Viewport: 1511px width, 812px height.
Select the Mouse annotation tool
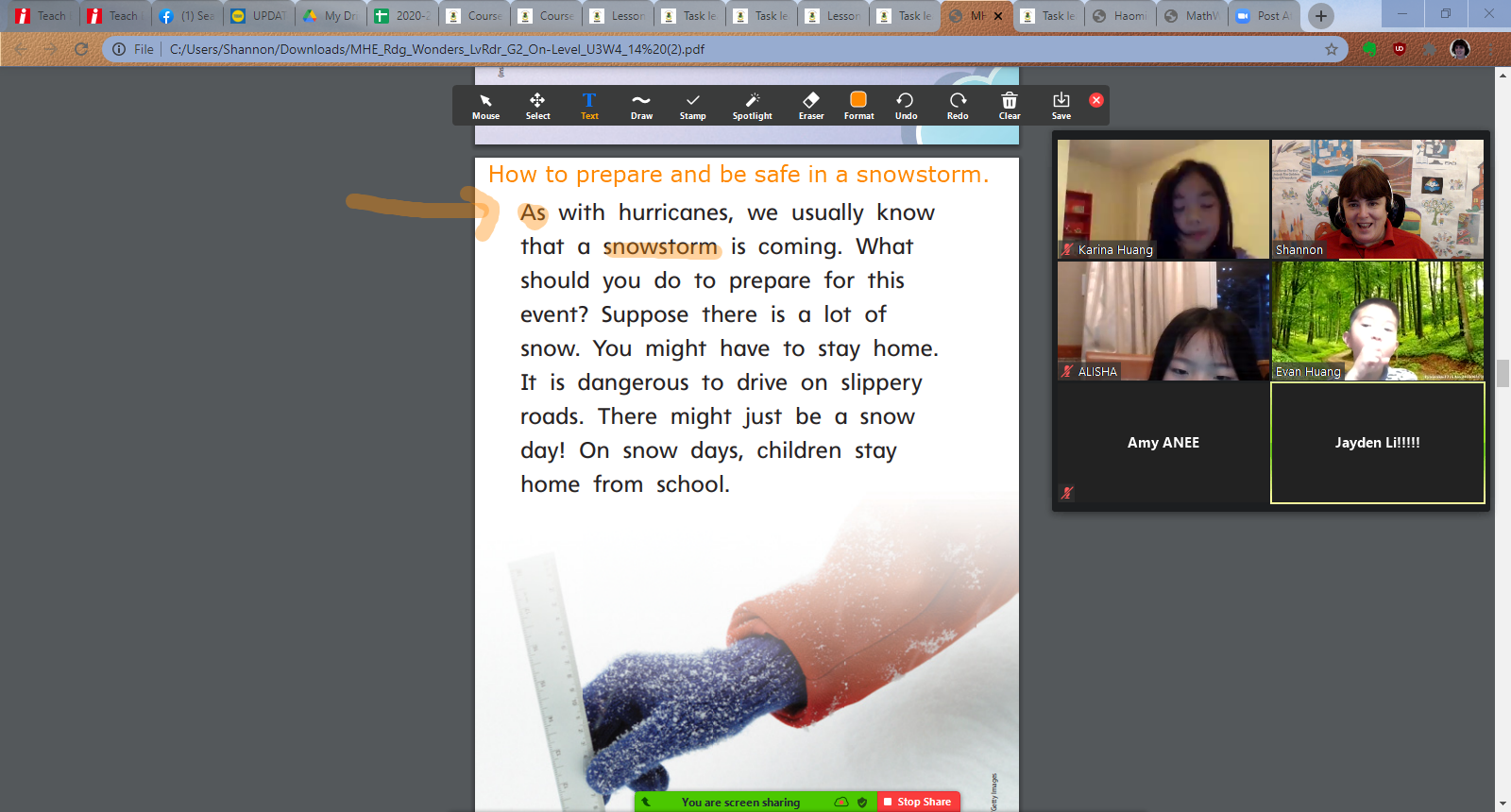[x=485, y=106]
